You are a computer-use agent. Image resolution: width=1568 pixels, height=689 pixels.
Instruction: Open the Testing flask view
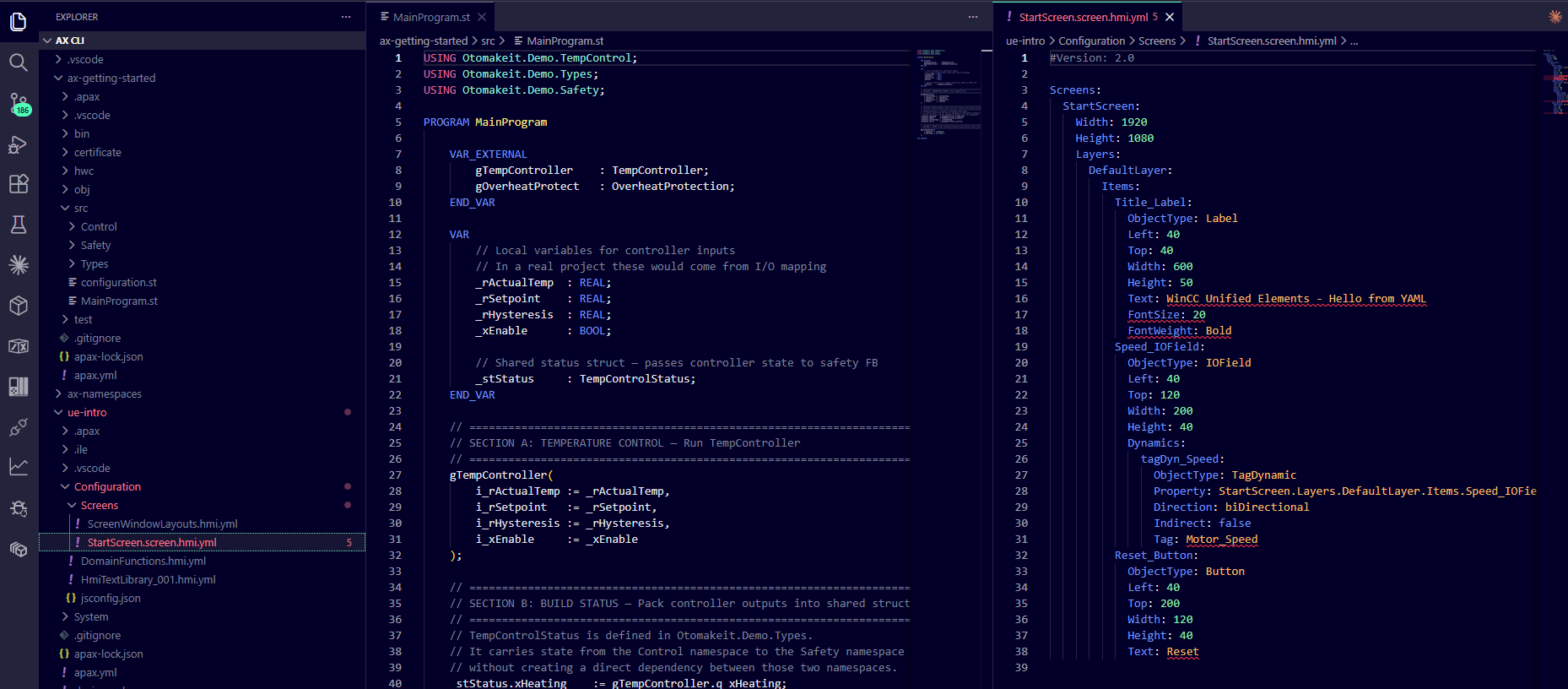pos(19,225)
